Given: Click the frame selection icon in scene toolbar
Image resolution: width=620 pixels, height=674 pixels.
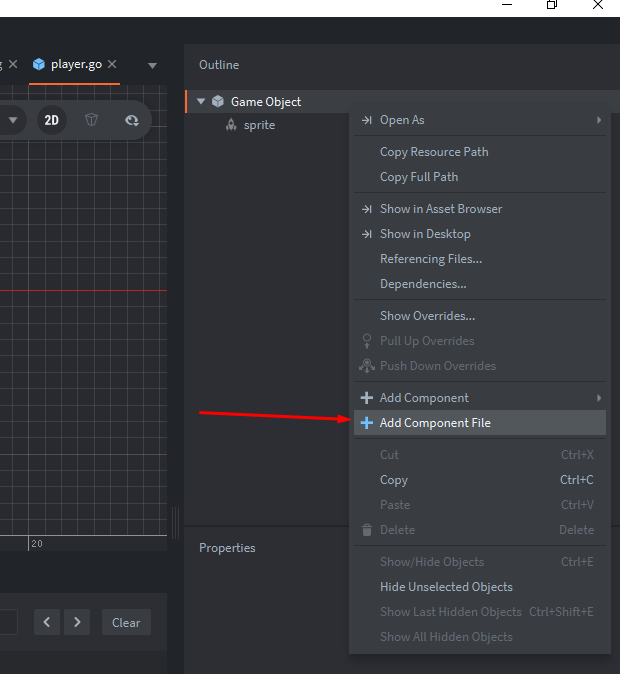Looking at the screenshot, I should 131,120.
